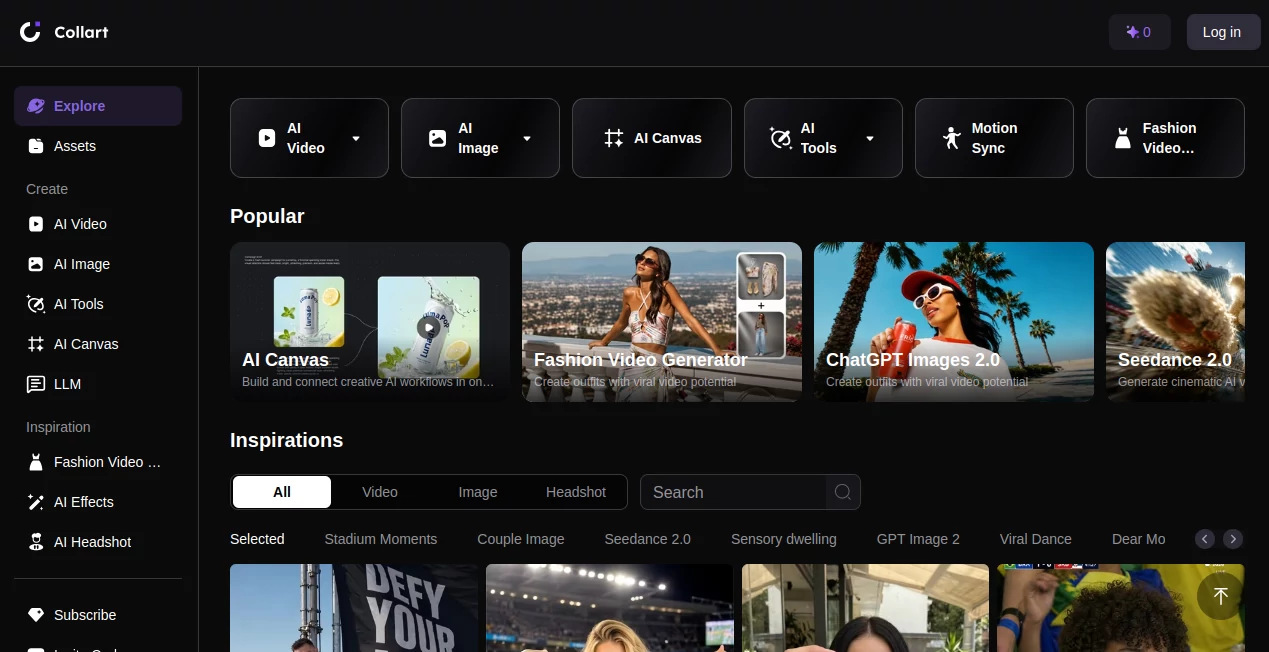Play the AI Canvas preview video
This screenshot has height=652, width=1269.
click(x=428, y=327)
